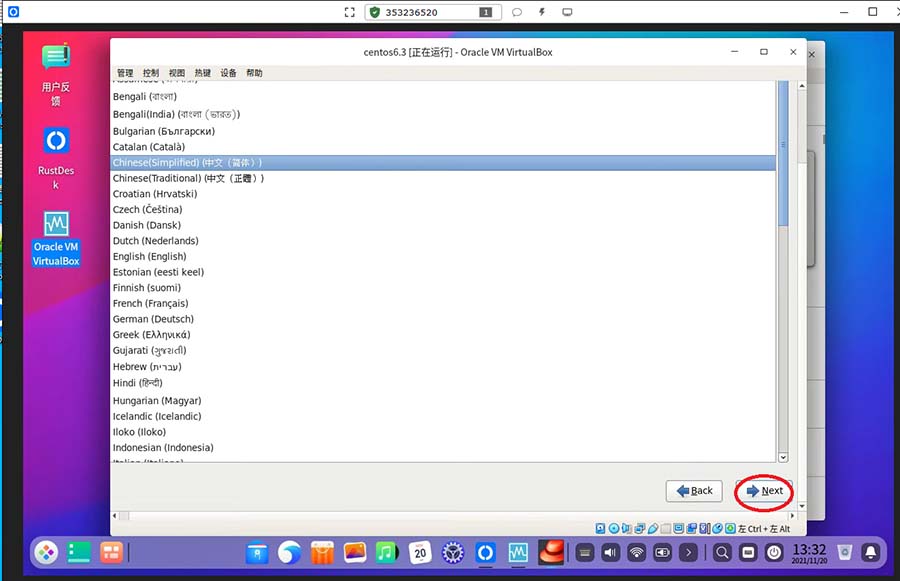Launch the browser icon in the dock
The image size is (900, 581).
coord(289,553)
